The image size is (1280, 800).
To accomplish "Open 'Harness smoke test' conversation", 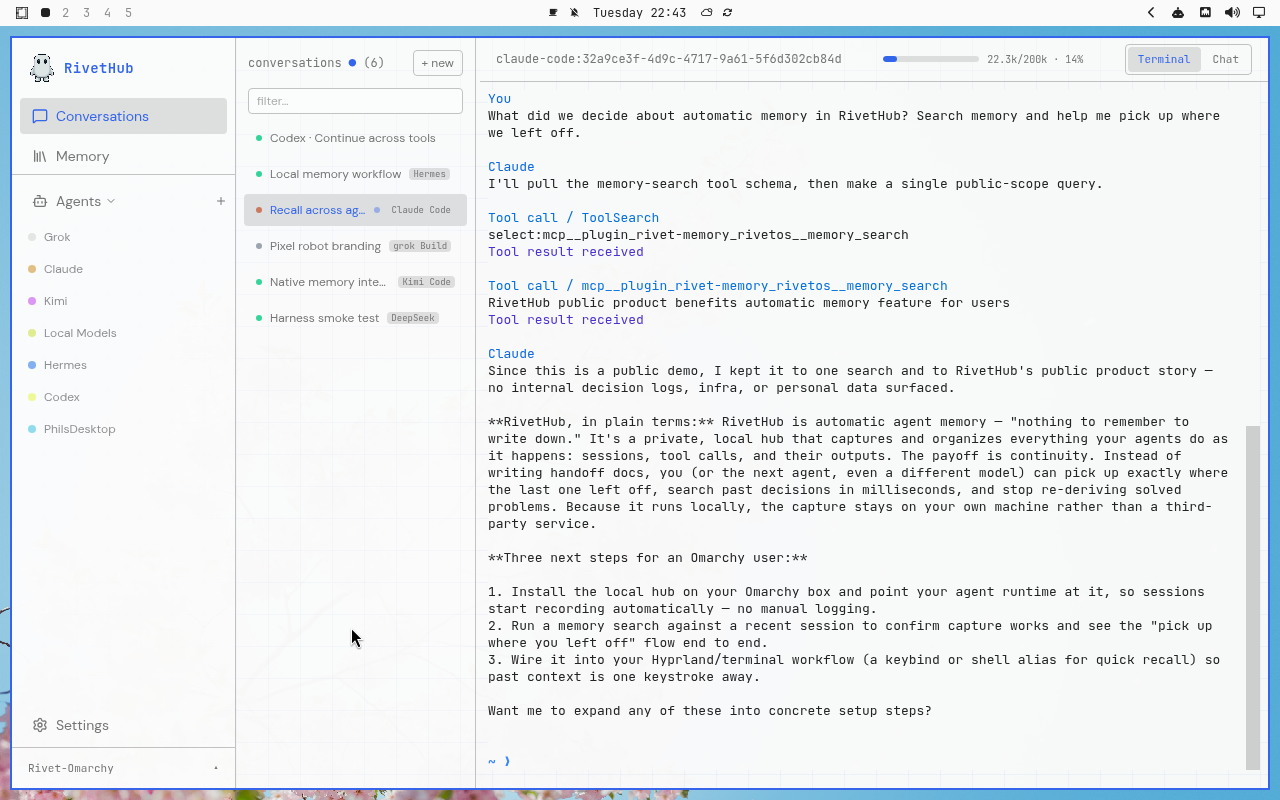I will pyautogui.click(x=355, y=318).
